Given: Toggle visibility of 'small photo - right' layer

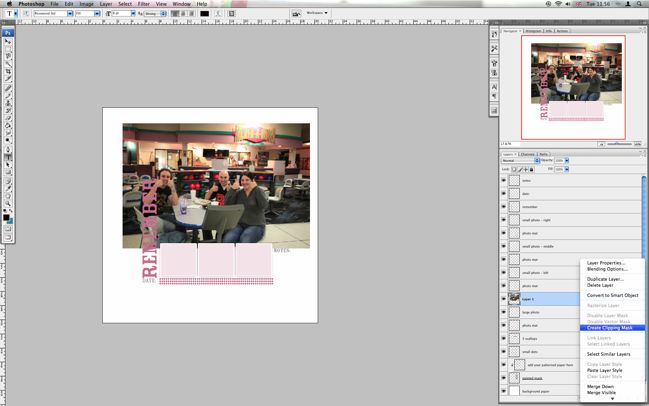Looking at the screenshot, I should click(504, 220).
